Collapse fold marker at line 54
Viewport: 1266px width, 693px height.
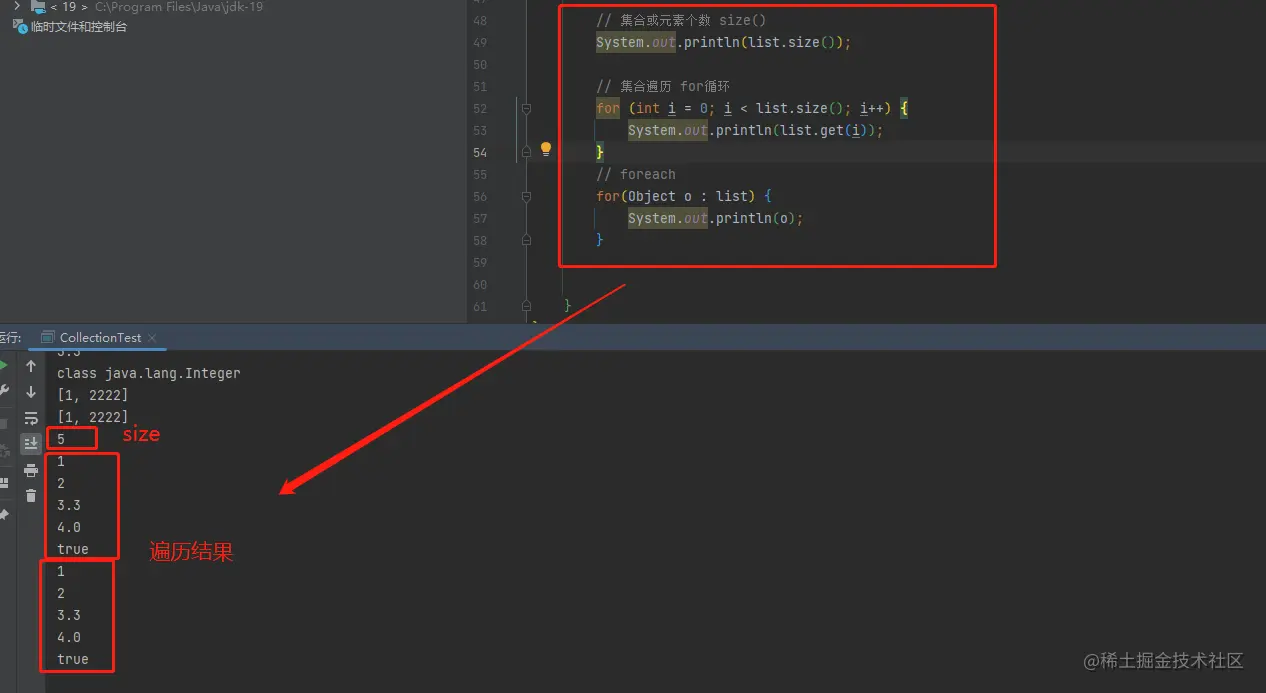[527, 152]
